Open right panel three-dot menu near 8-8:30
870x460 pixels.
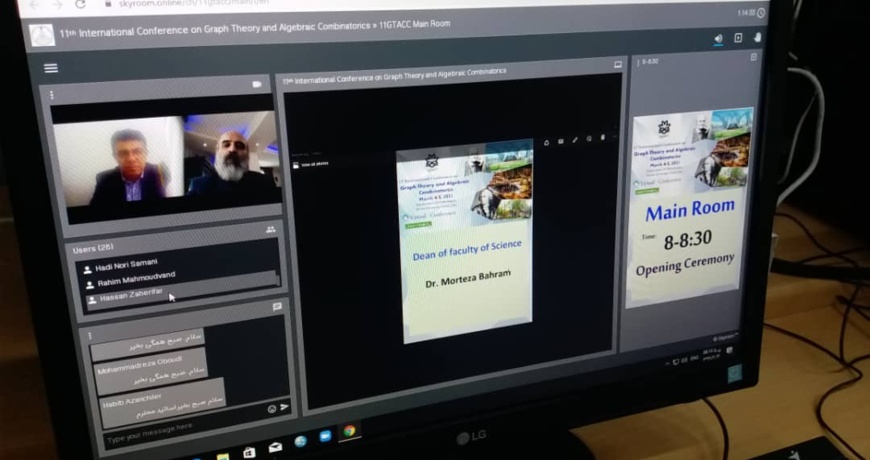tap(638, 62)
